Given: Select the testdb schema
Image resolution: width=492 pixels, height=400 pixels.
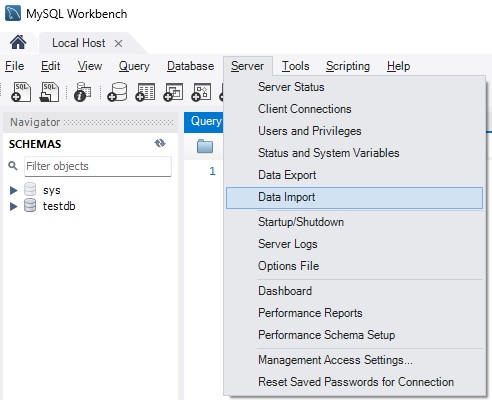Looking at the screenshot, I should 59,206.
